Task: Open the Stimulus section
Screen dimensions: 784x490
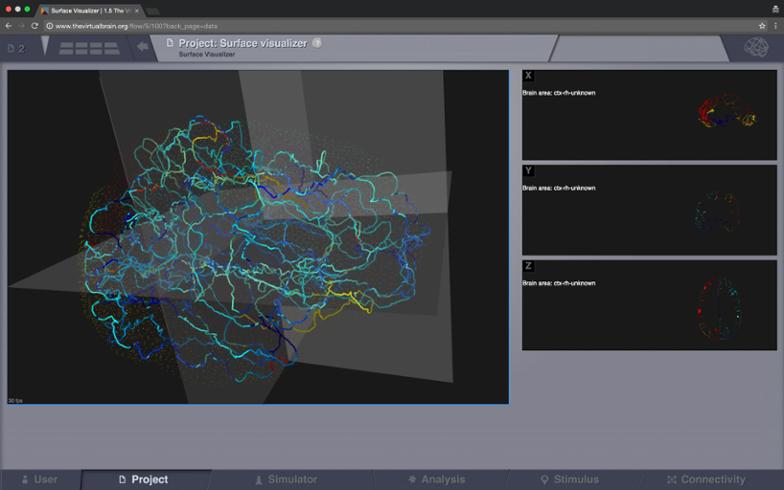Action: [x=569, y=480]
